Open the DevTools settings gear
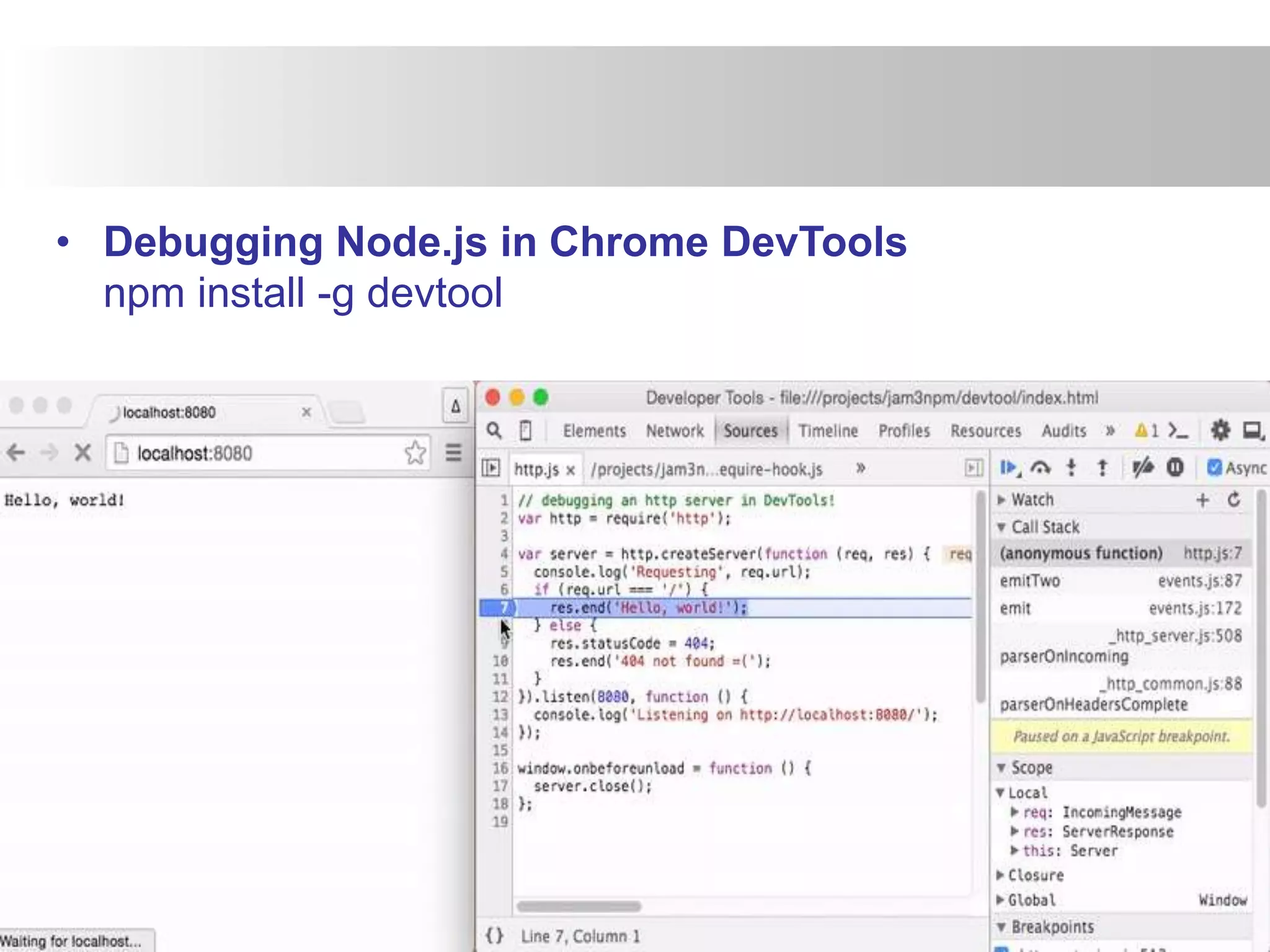1270x952 pixels. coord(1220,430)
